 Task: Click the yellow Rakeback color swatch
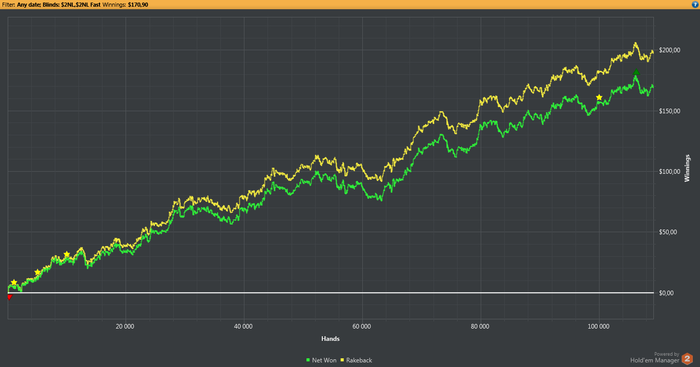click(342, 360)
